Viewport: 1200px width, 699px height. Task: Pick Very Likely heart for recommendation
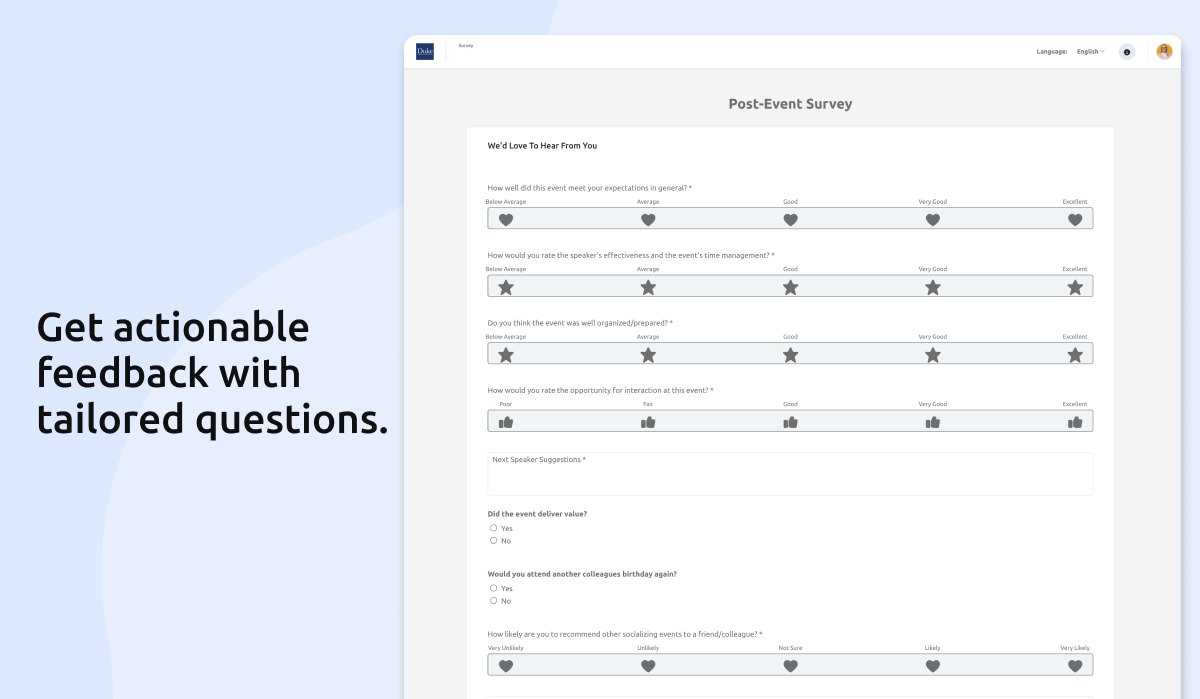point(1075,666)
